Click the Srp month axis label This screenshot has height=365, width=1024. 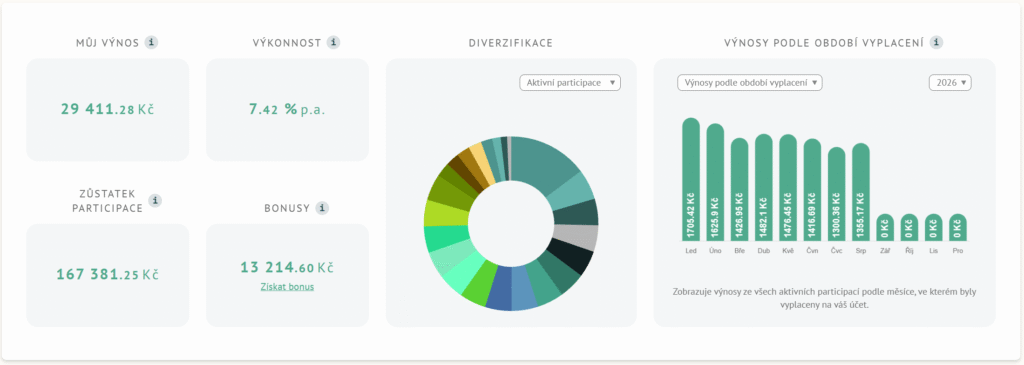[x=861, y=250]
